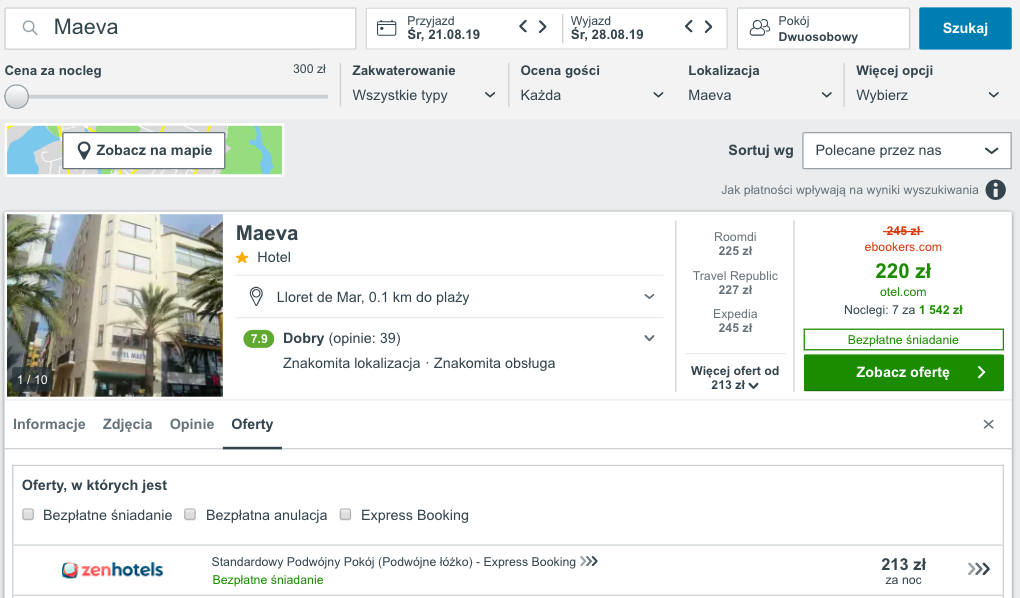The height and width of the screenshot is (598, 1020).
Task: Select the Travel Republic 227 zł offer
Action: (x=735, y=282)
